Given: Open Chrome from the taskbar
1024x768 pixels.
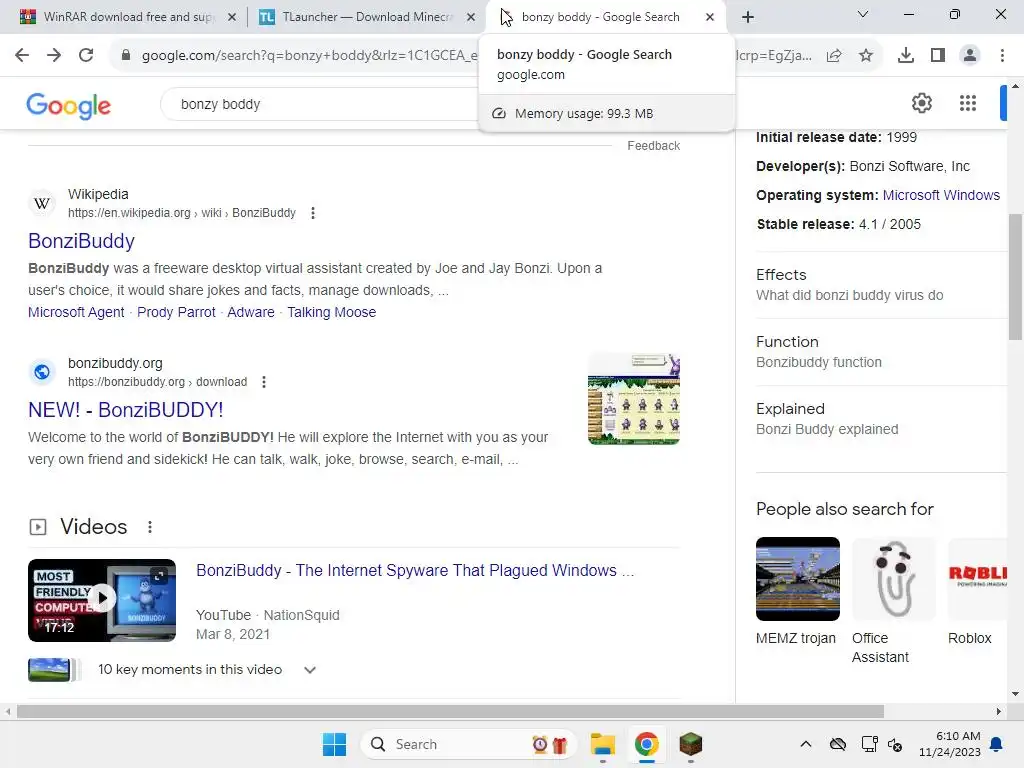Looking at the screenshot, I should [x=647, y=744].
